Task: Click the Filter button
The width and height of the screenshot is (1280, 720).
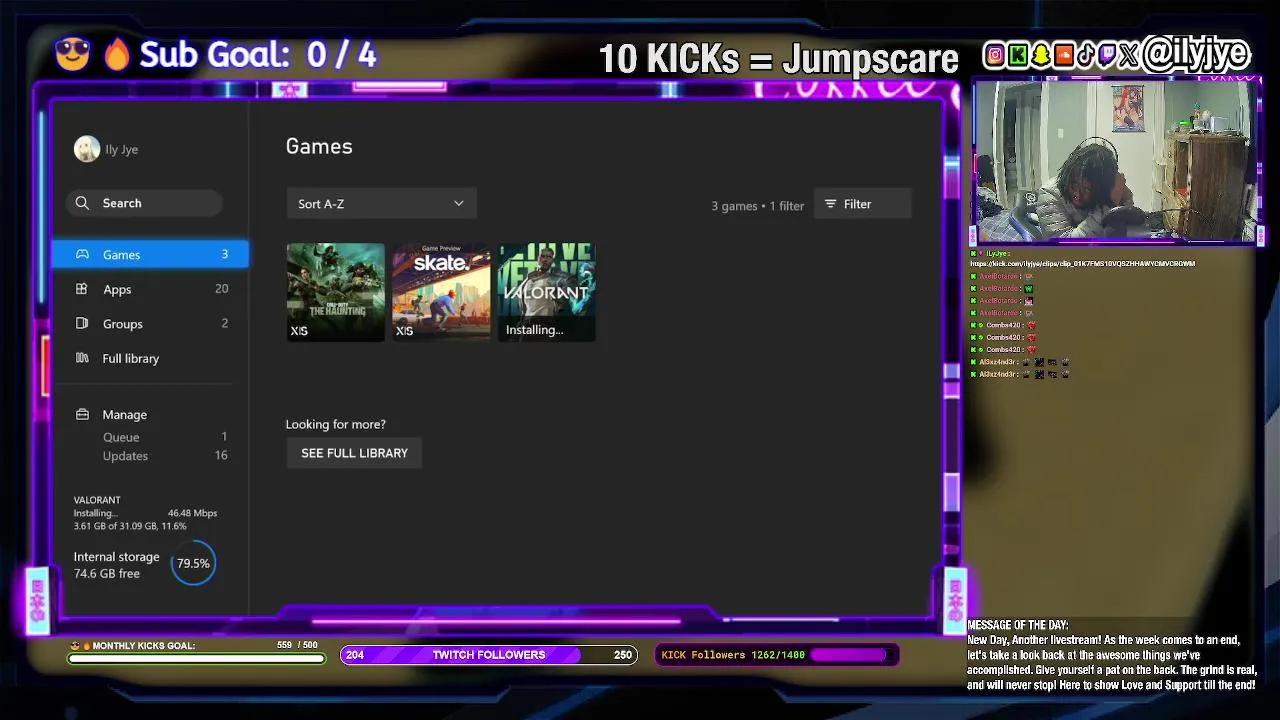Action: [x=862, y=204]
